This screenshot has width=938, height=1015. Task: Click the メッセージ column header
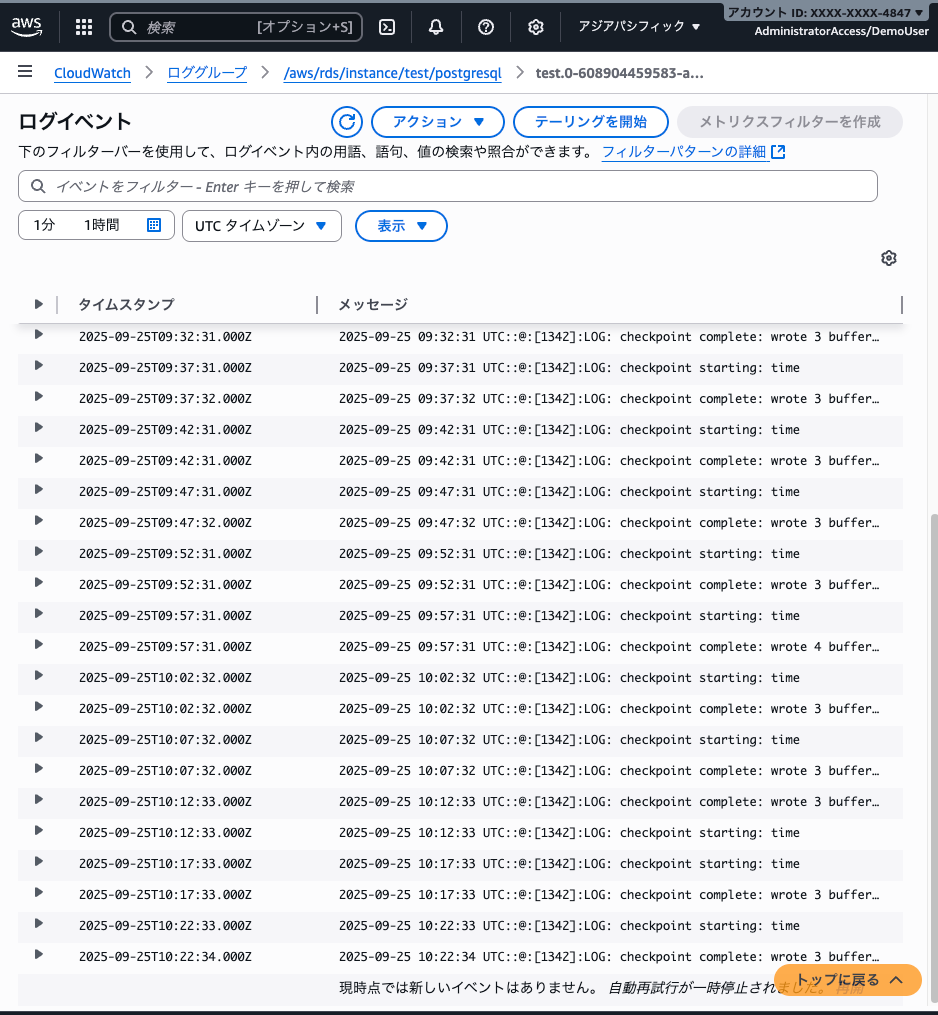coord(374,304)
